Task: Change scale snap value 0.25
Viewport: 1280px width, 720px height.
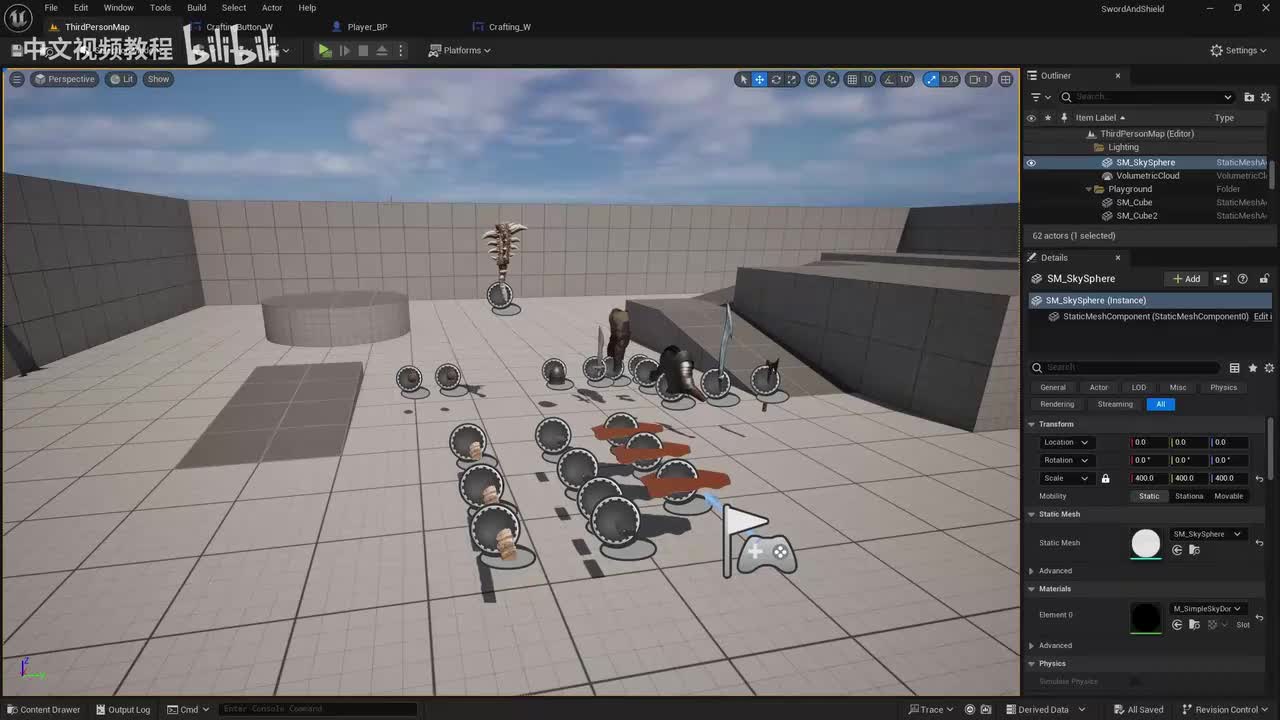Action: [x=950, y=79]
